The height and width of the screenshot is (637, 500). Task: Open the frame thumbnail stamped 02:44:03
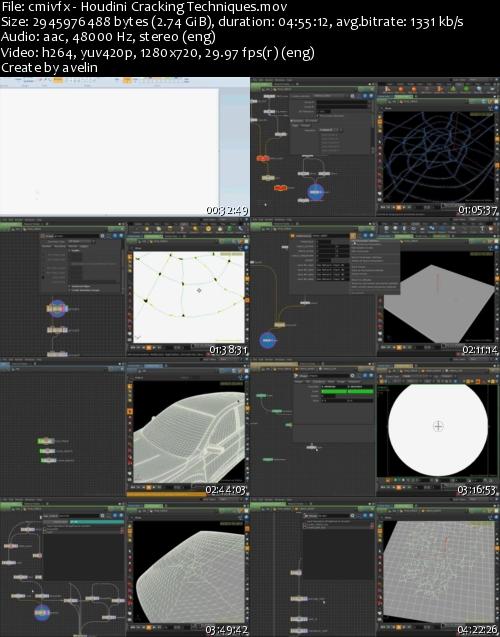click(125, 427)
